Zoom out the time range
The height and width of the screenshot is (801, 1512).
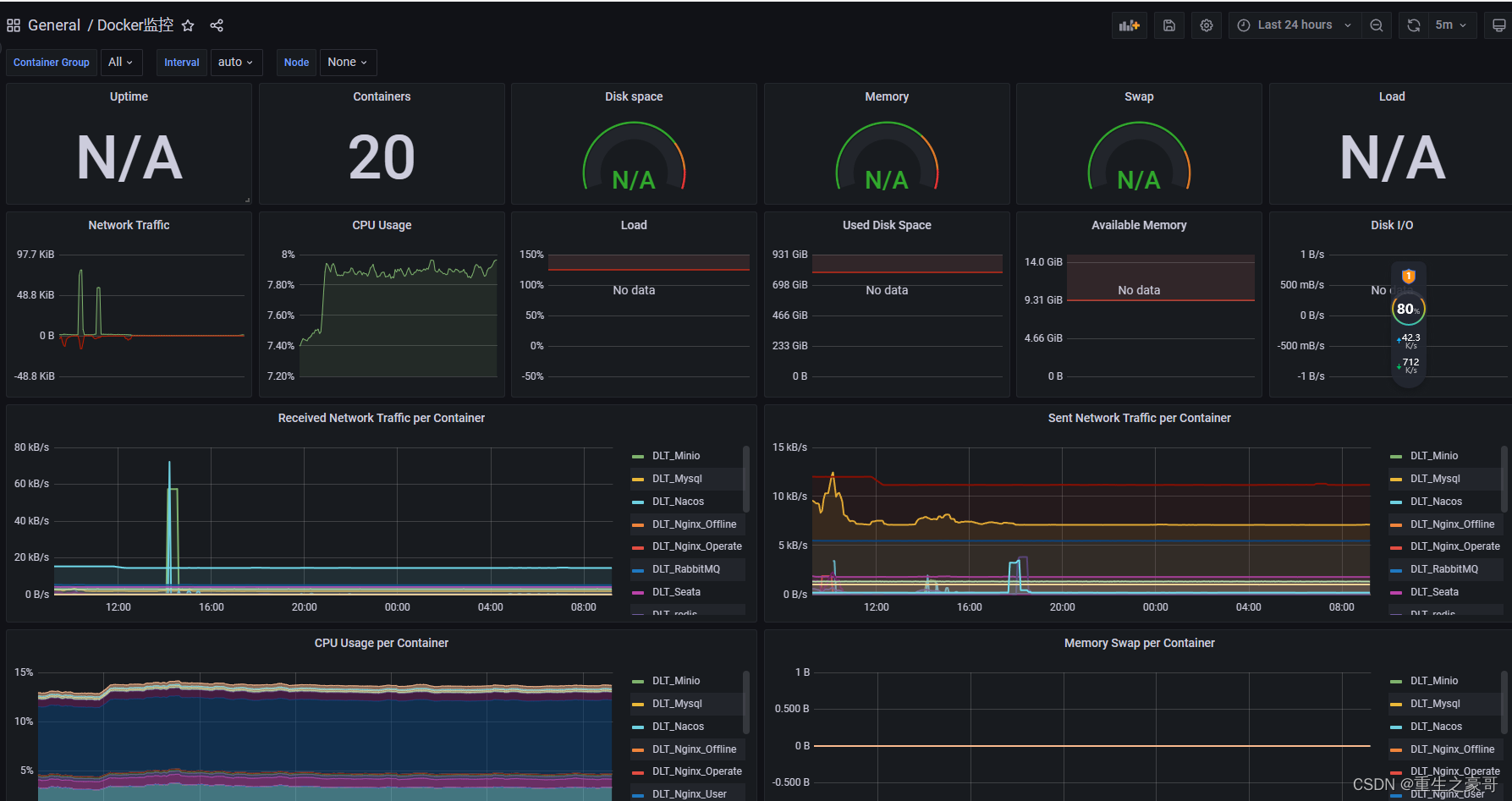pos(1377,25)
